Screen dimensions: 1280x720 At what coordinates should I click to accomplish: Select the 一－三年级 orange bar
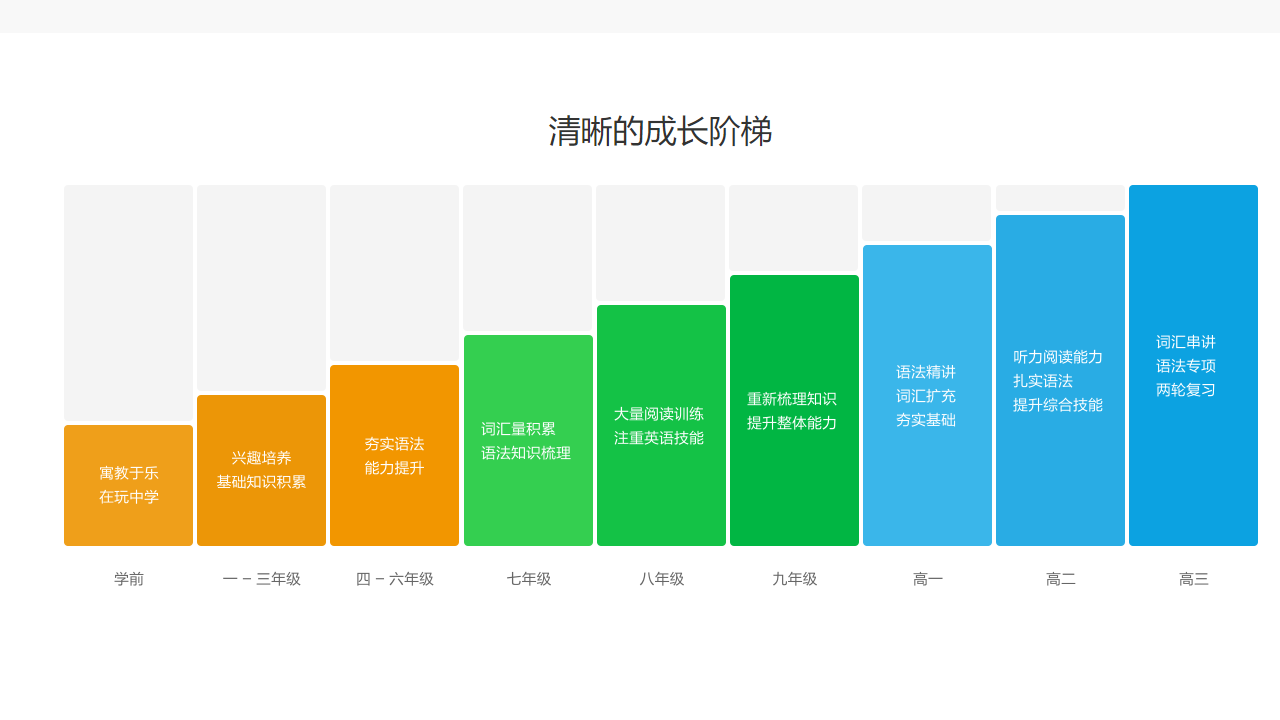261,468
